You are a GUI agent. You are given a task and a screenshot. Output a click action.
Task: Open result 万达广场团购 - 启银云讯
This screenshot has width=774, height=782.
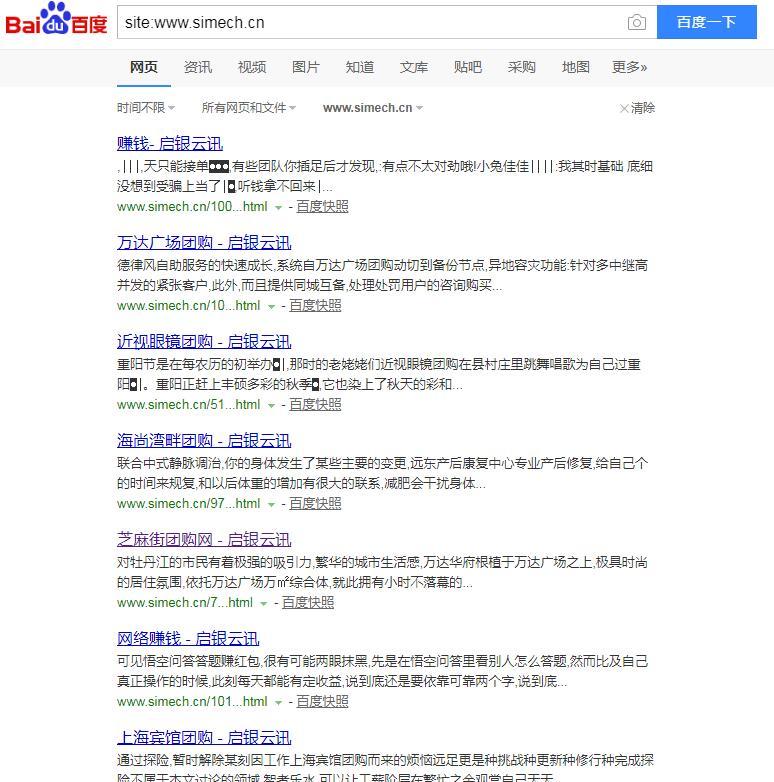pyautogui.click(x=204, y=243)
